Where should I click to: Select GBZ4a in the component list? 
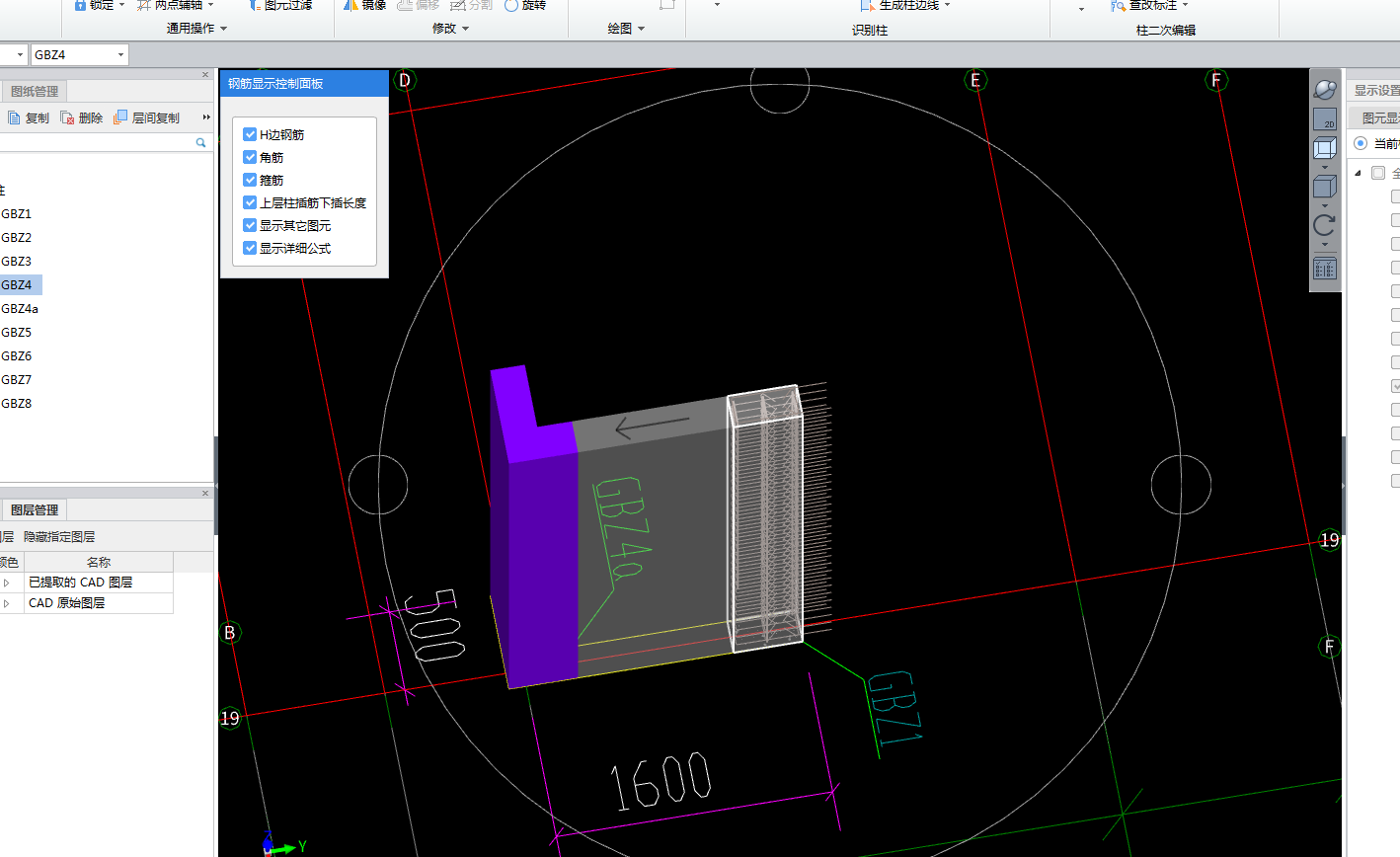coord(20,309)
